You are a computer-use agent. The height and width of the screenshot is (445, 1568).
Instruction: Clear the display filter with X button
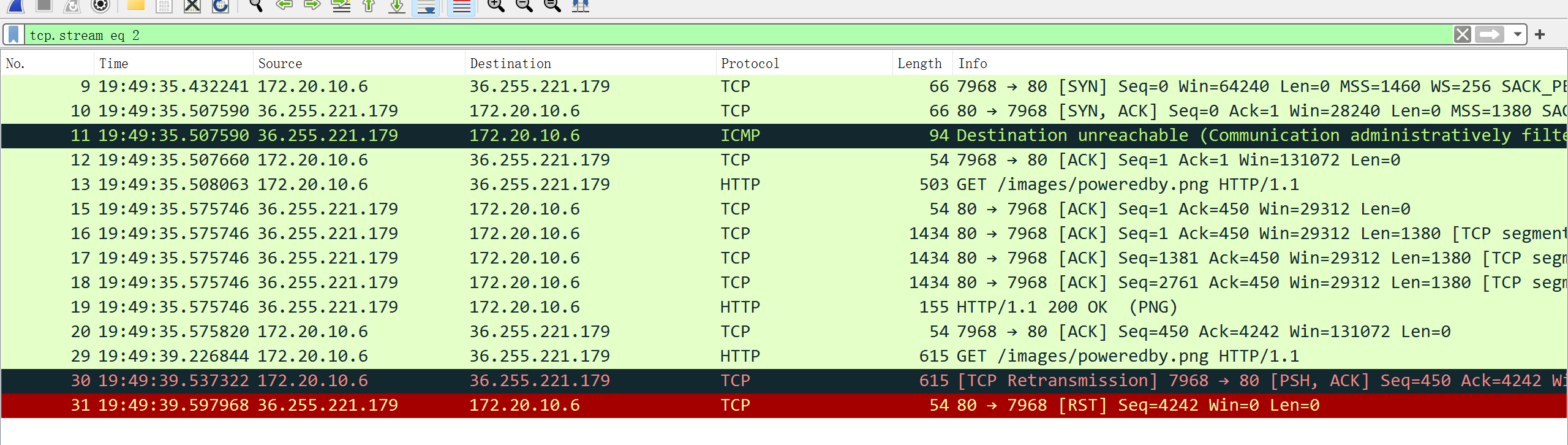click(1463, 35)
